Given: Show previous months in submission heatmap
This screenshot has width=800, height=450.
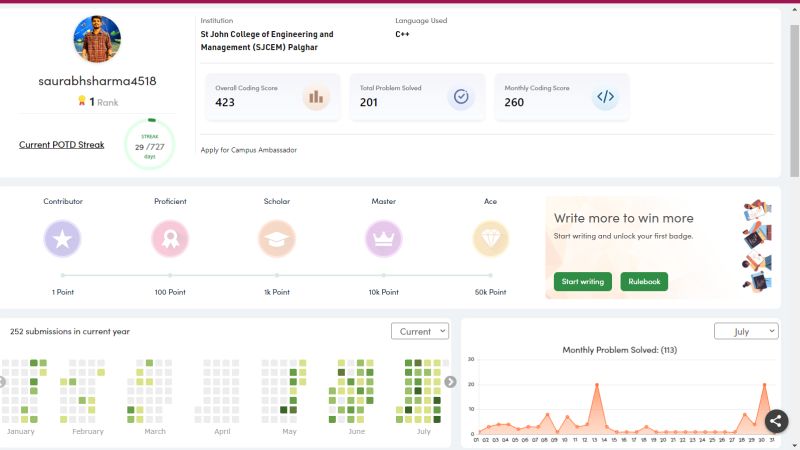Looking at the screenshot, I should [x=3, y=381].
